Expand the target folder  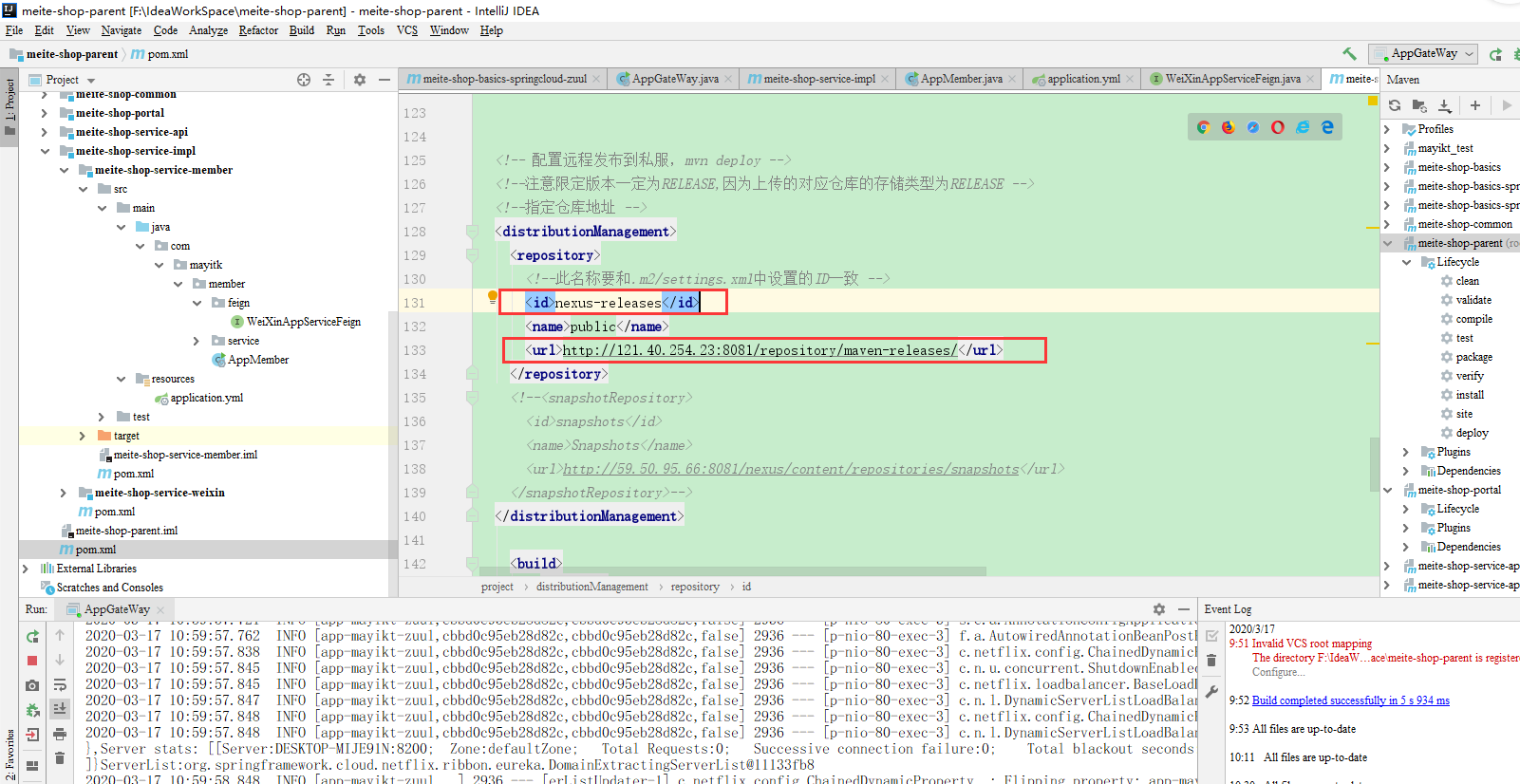click(x=83, y=436)
